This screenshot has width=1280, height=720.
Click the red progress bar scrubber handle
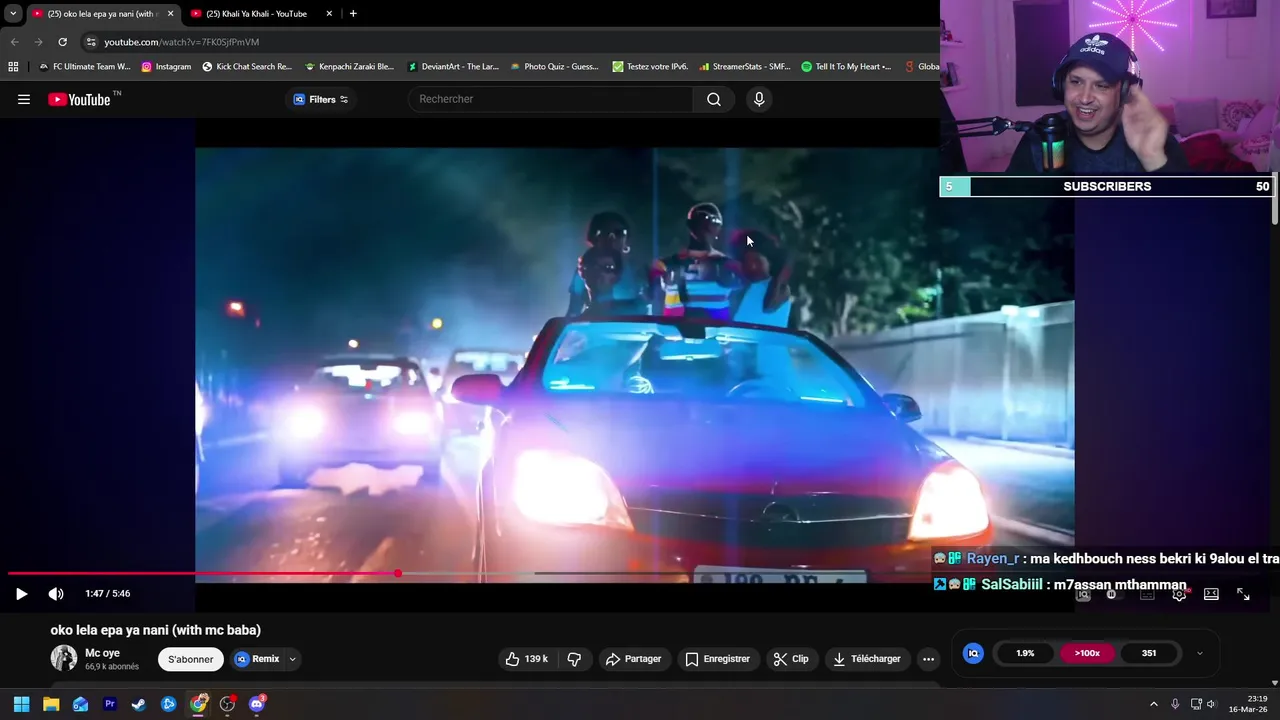(397, 574)
